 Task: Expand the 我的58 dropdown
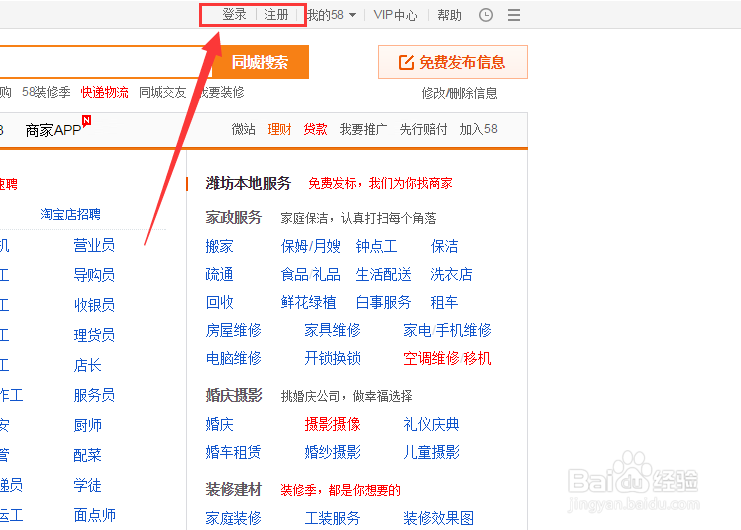(x=331, y=15)
